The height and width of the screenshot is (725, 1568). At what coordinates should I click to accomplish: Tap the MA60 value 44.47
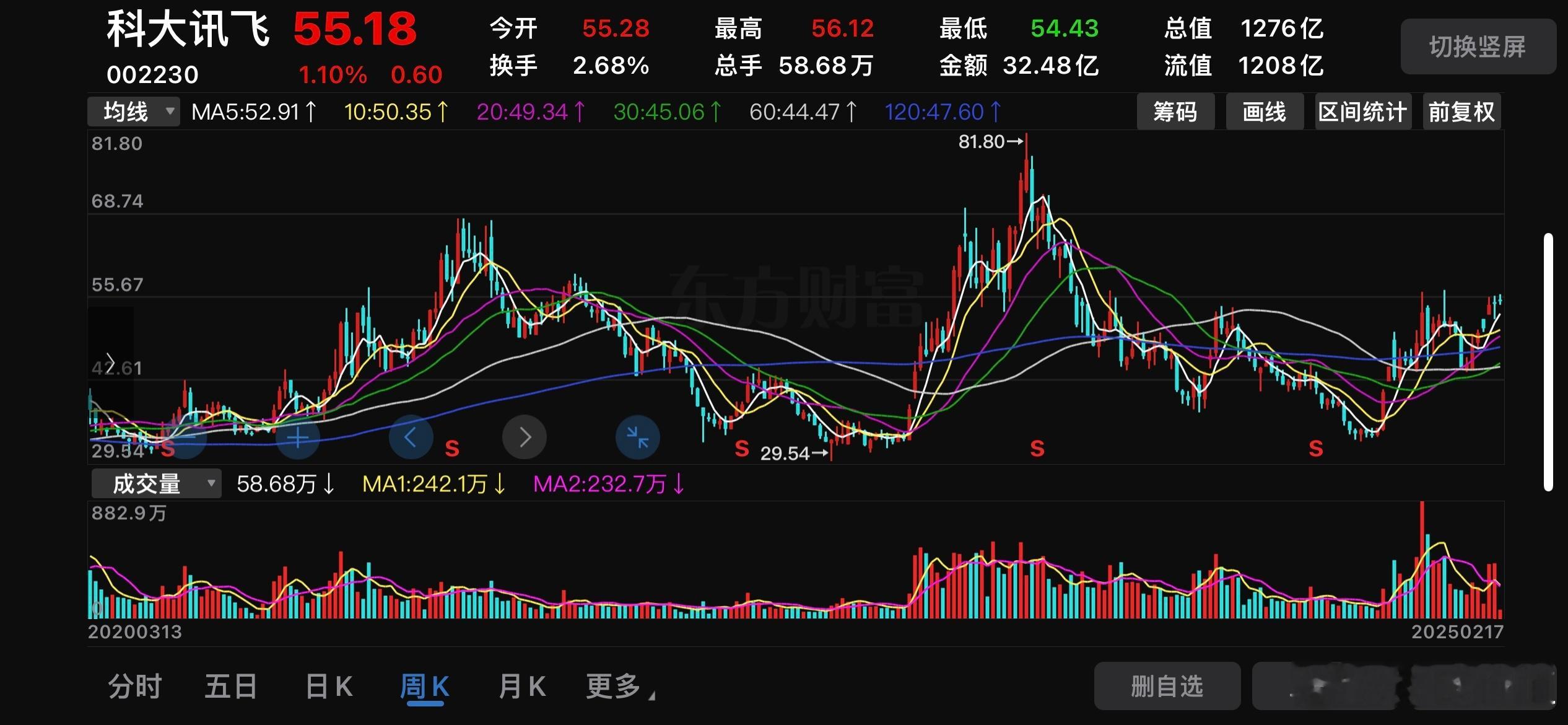click(803, 112)
